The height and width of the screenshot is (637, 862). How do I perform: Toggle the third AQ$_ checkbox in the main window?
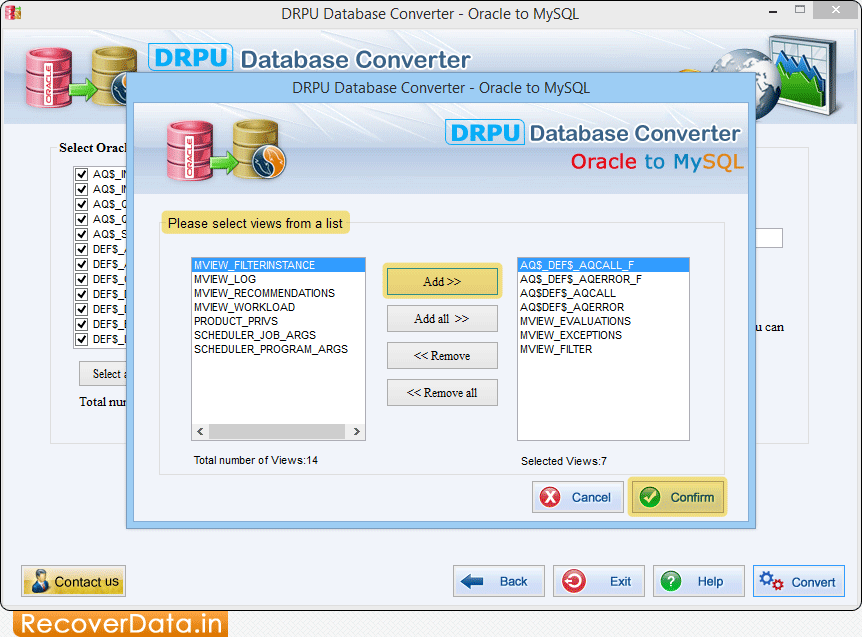[x=81, y=204]
